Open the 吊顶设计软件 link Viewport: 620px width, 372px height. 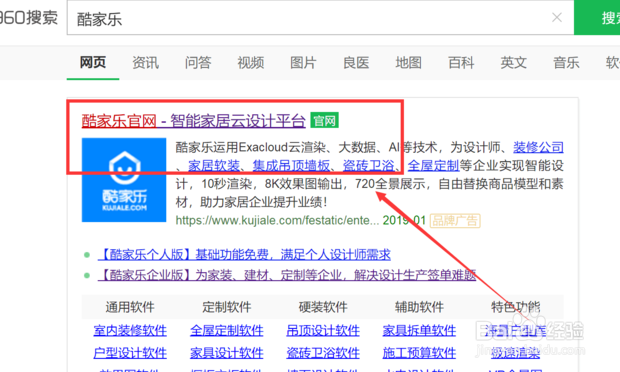323,330
